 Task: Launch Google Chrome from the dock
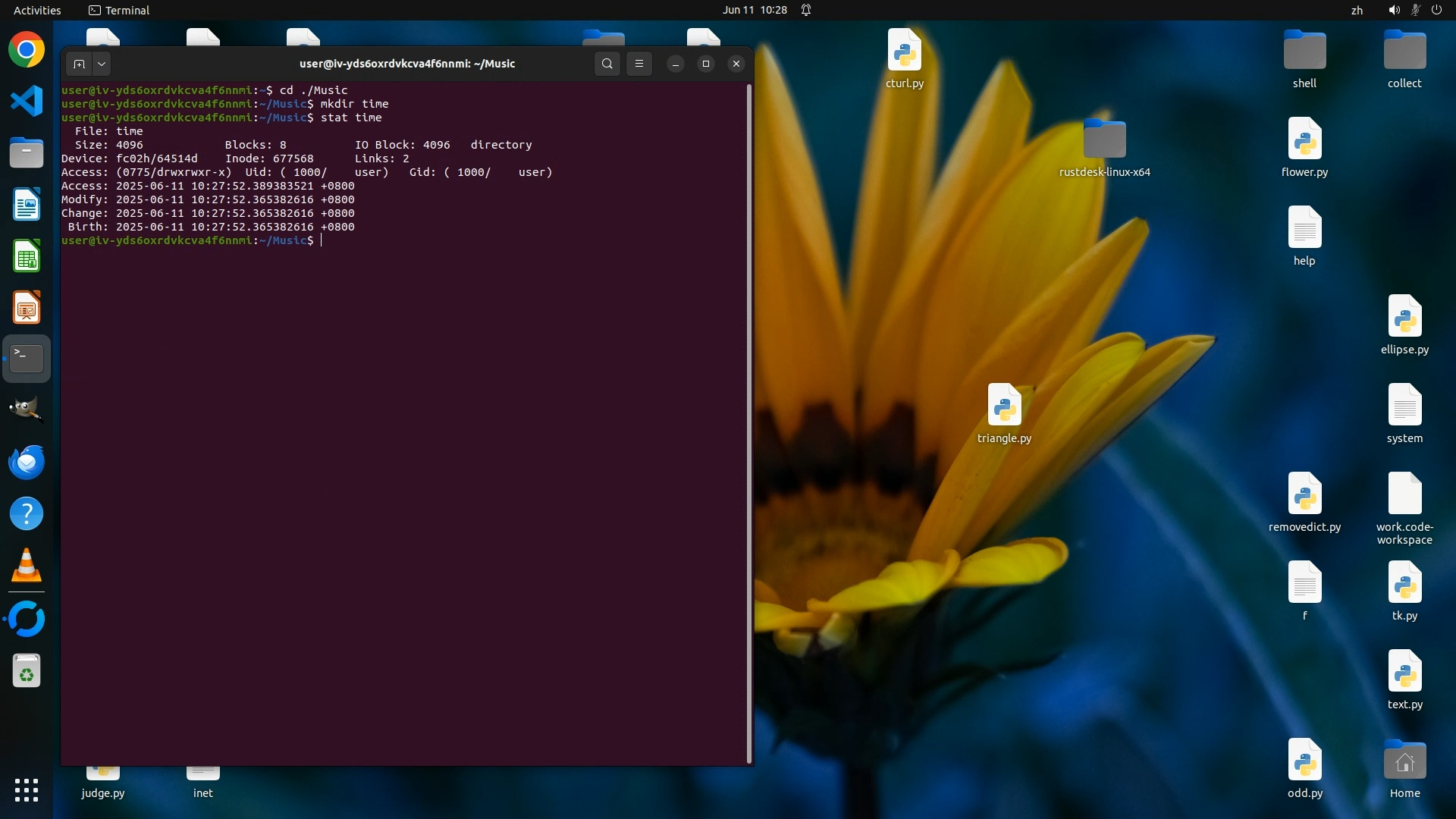[27, 50]
